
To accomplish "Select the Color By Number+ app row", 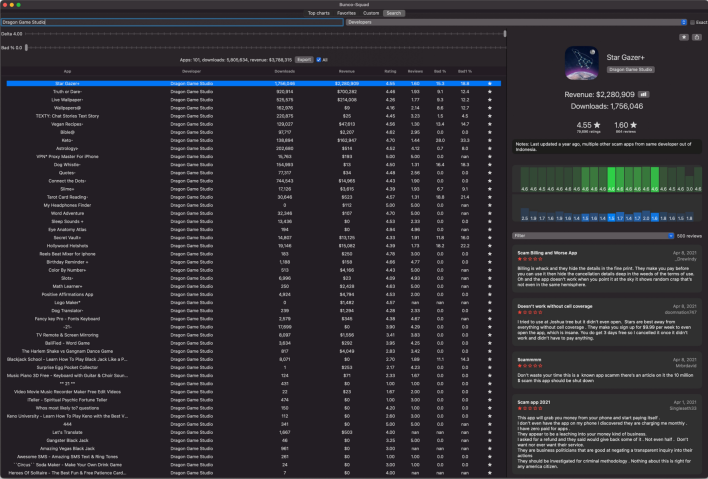I will tap(253, 270).
